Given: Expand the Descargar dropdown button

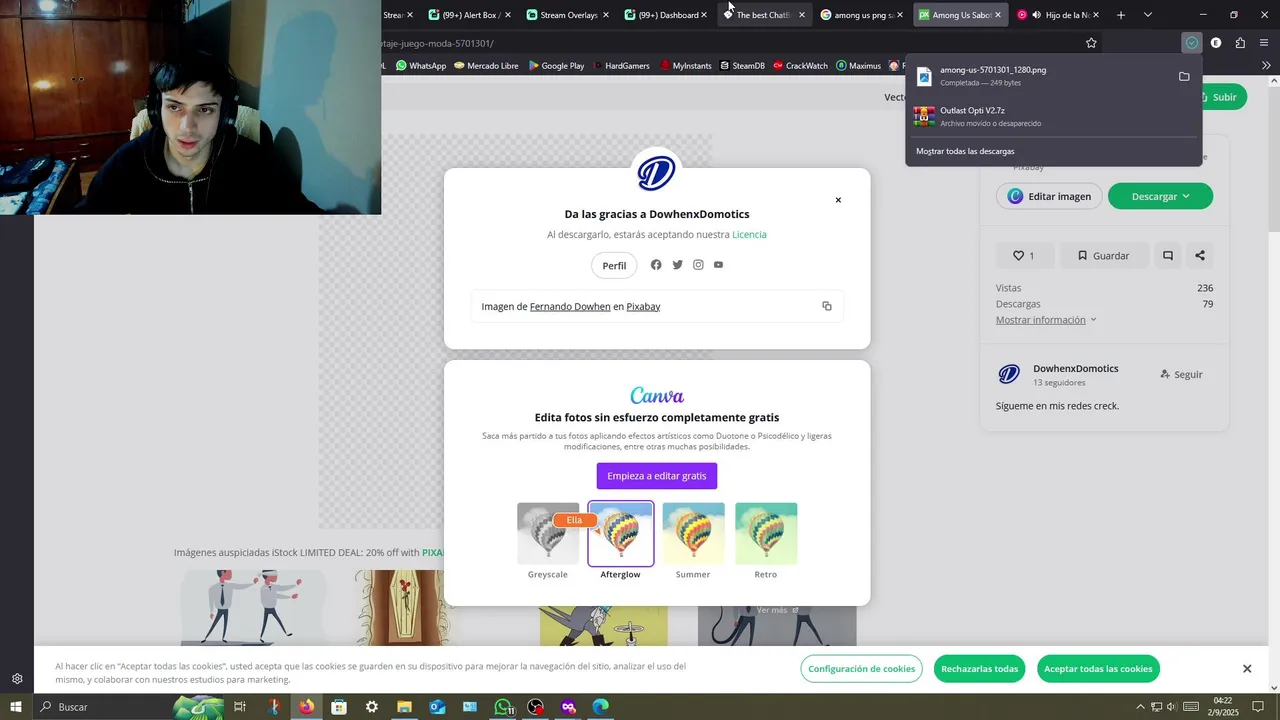Looking at the screenshot, I should click(x=1160, y=196).
